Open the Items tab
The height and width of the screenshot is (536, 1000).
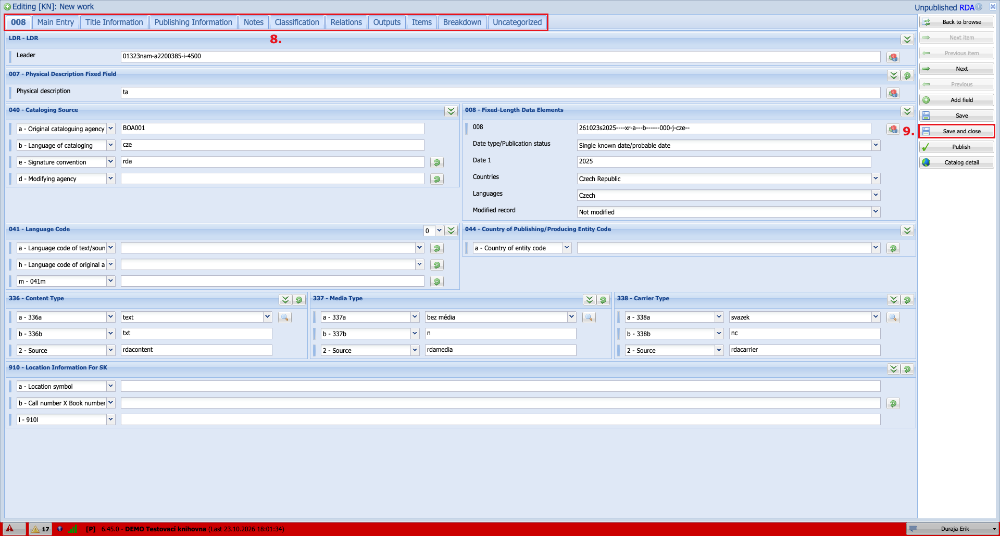coord(422,22)
